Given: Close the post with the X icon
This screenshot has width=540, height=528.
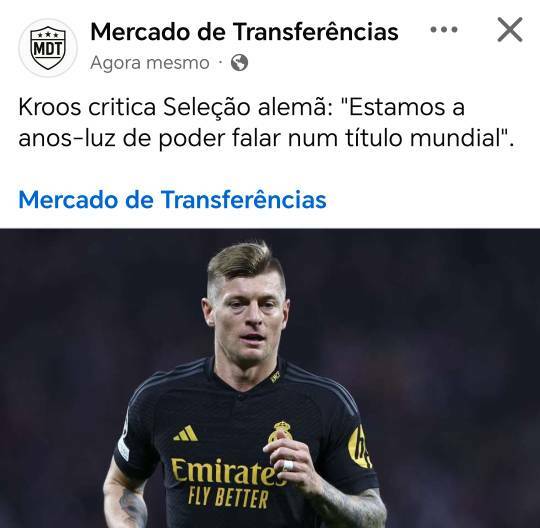Looking at the screenshot, I should (x=510, y=30).
